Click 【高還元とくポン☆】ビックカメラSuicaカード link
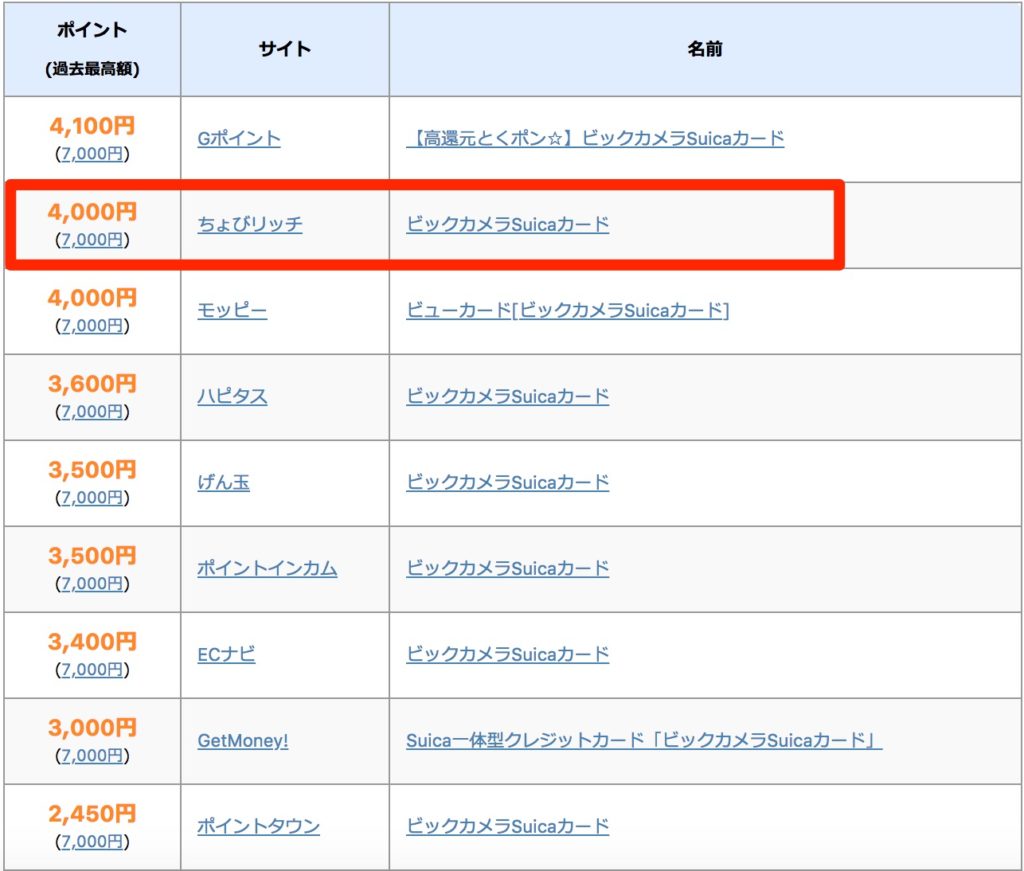 pyautogui.click(x=595, y=138)
